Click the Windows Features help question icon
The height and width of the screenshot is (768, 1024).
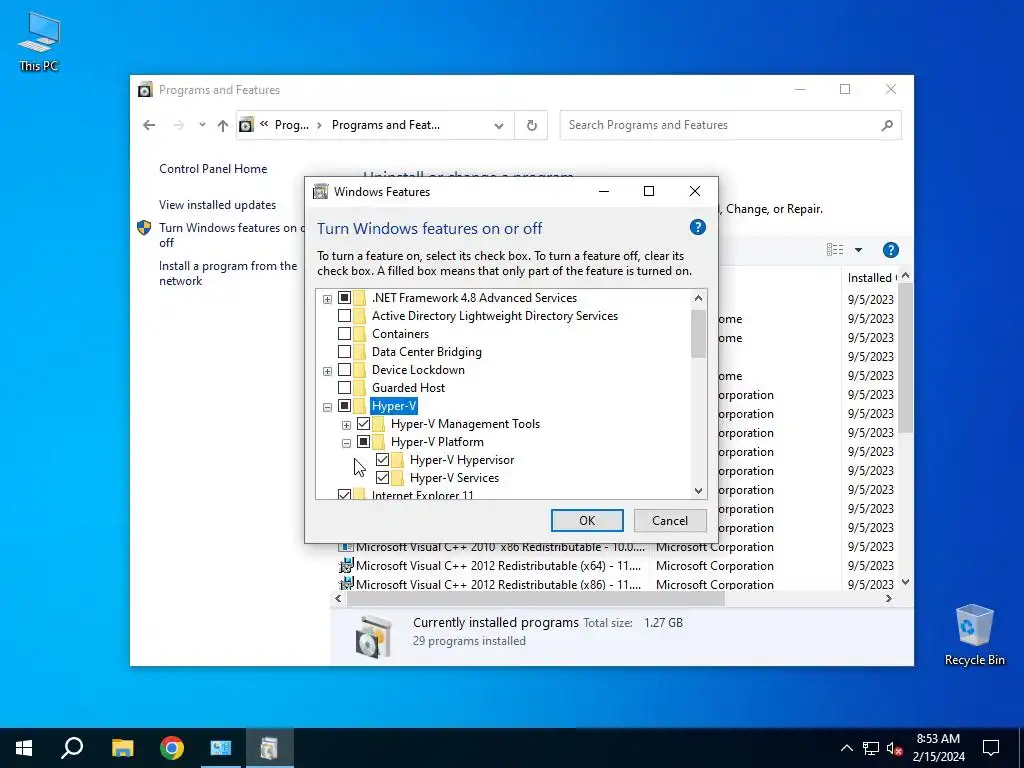point(697,227)
